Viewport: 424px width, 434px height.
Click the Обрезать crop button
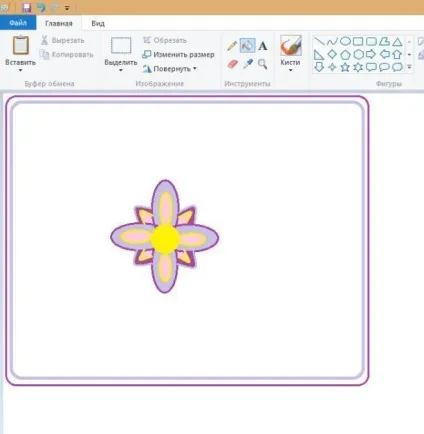tap(165, 40)
